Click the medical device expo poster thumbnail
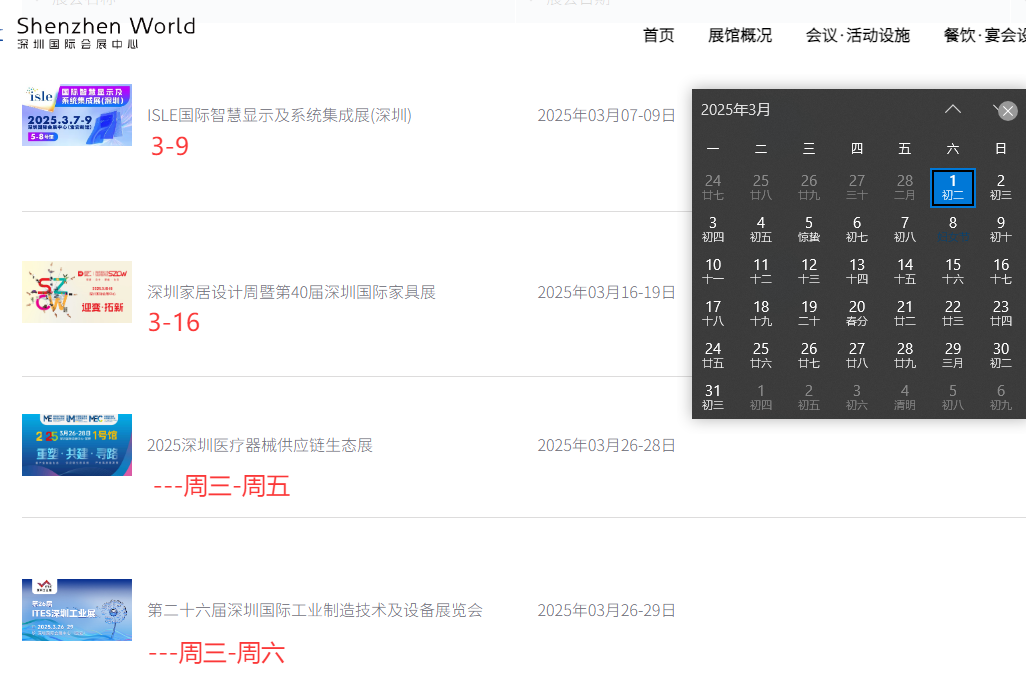Screen dimensions: 1026x680 (77, 444)
